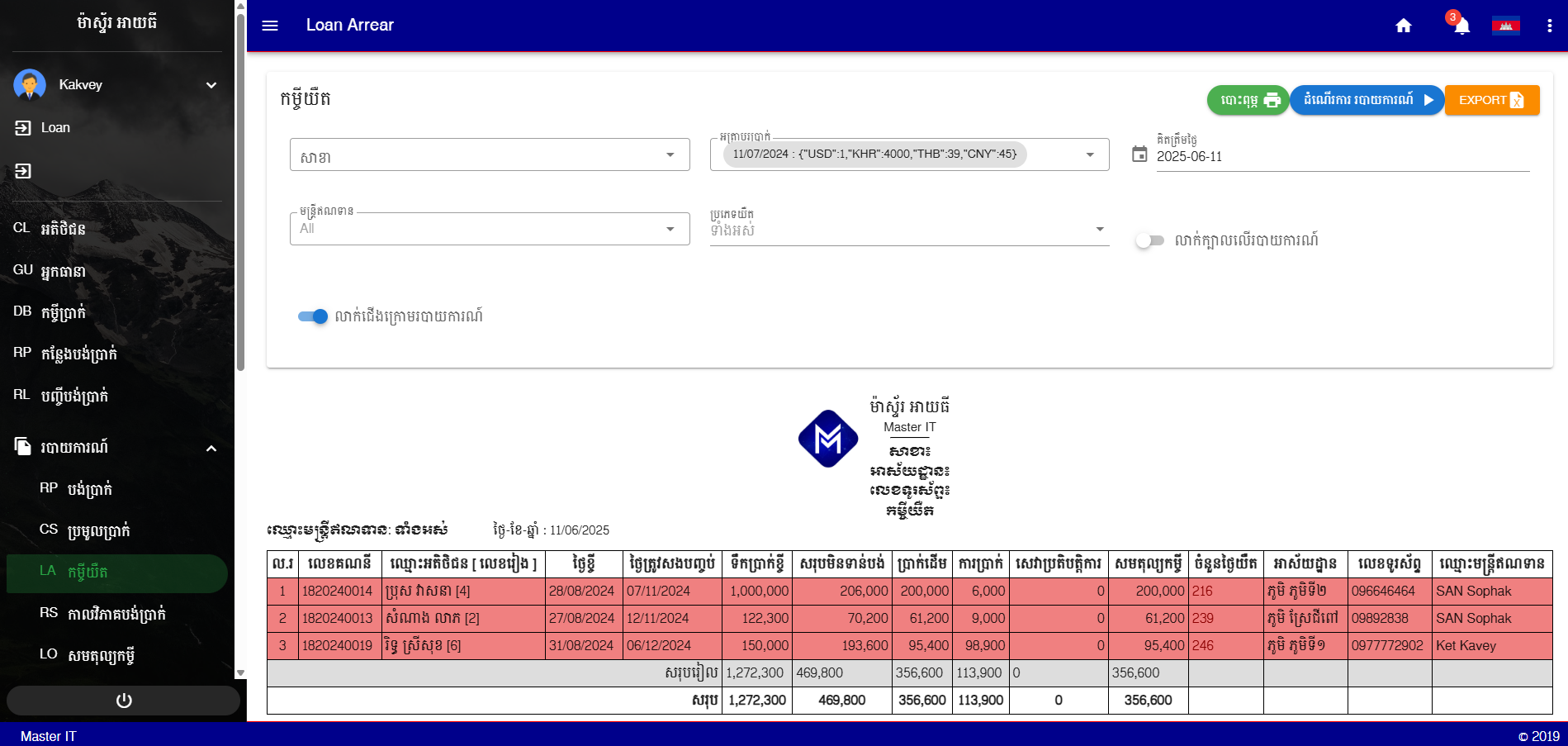This screenshot has height=746, width=1568.
Task: Open the RS repayment schedule report submenu
Action: [117, 614]
